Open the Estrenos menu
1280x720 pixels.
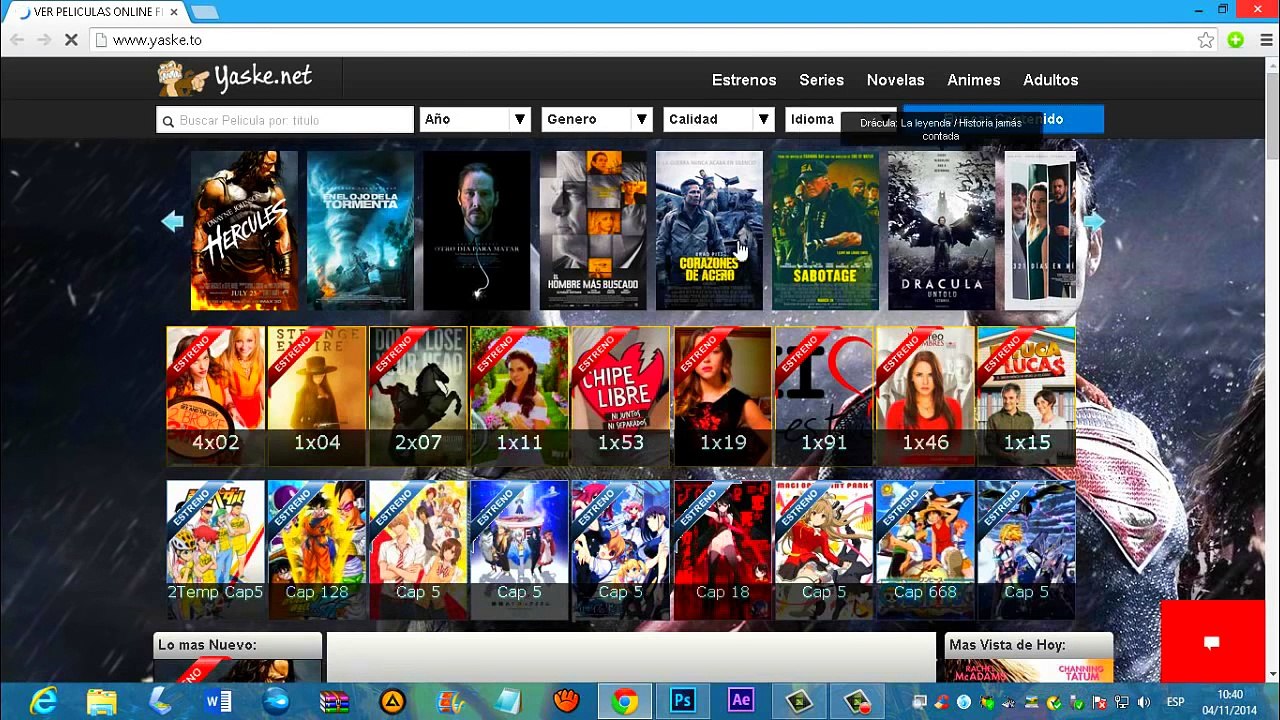(x=744, y=80)
